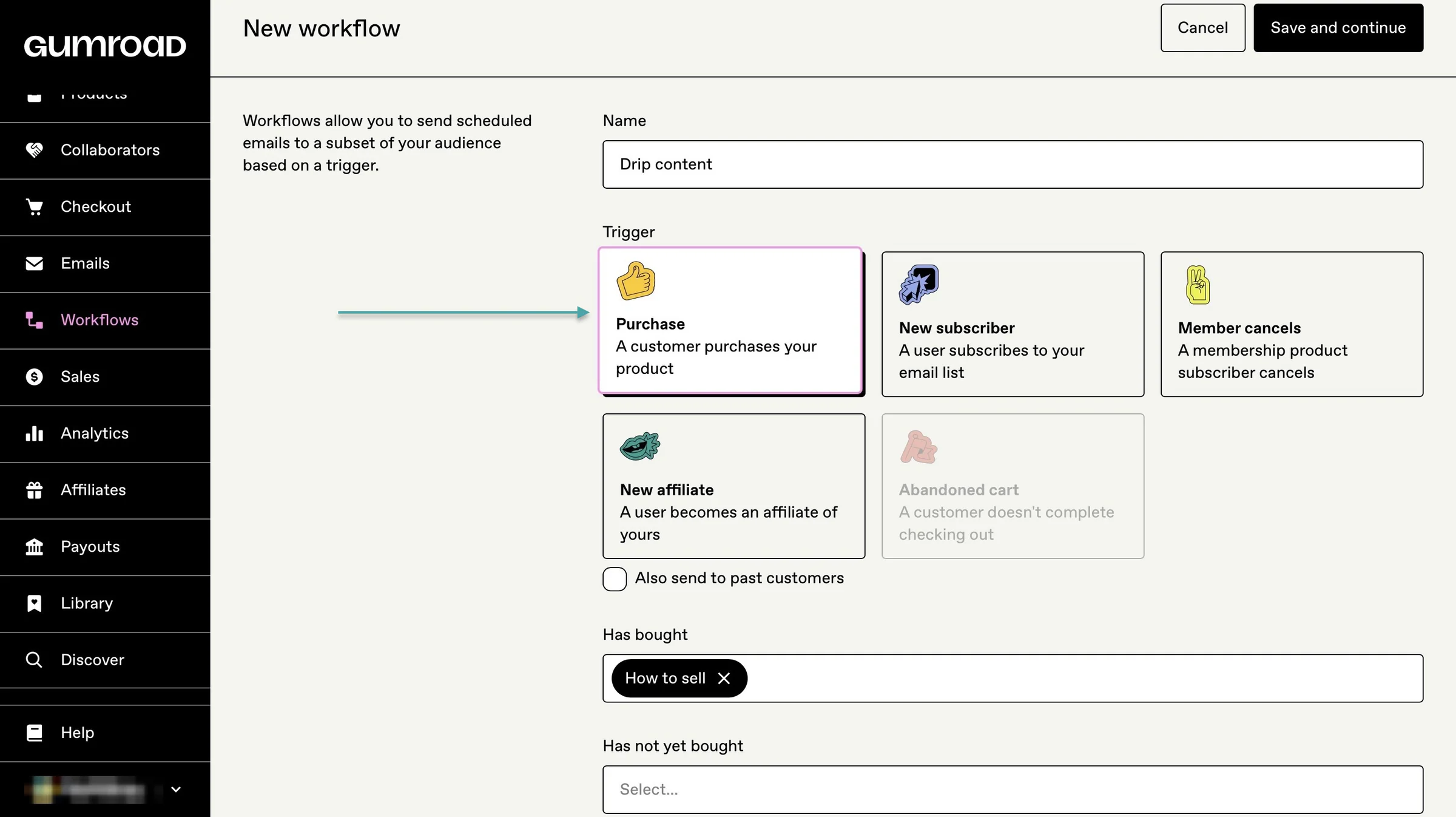The image size is (1456, 817).
Task: Go to the Emails section
Action: coord(105,264)
